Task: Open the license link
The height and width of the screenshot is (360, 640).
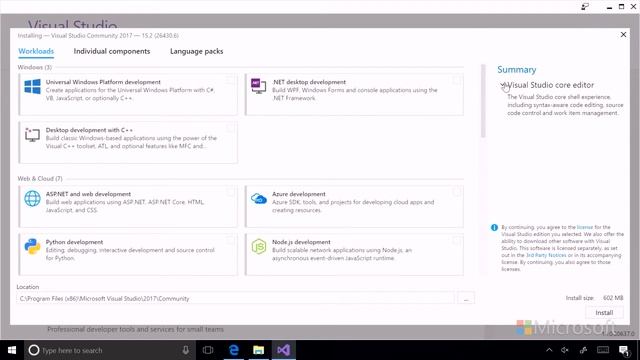Action: click(x=584, y=227)
